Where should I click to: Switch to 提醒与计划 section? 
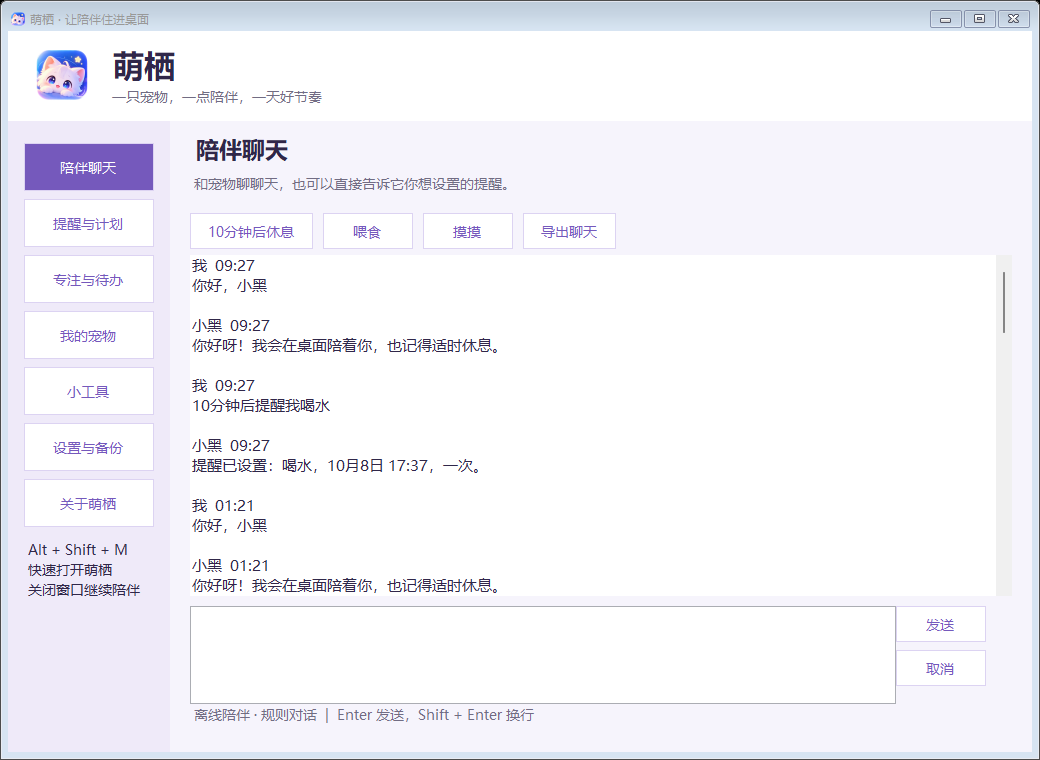[89, 223]
